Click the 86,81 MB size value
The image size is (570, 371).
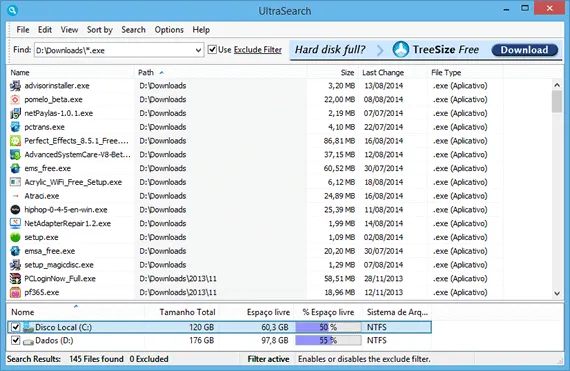339,141
